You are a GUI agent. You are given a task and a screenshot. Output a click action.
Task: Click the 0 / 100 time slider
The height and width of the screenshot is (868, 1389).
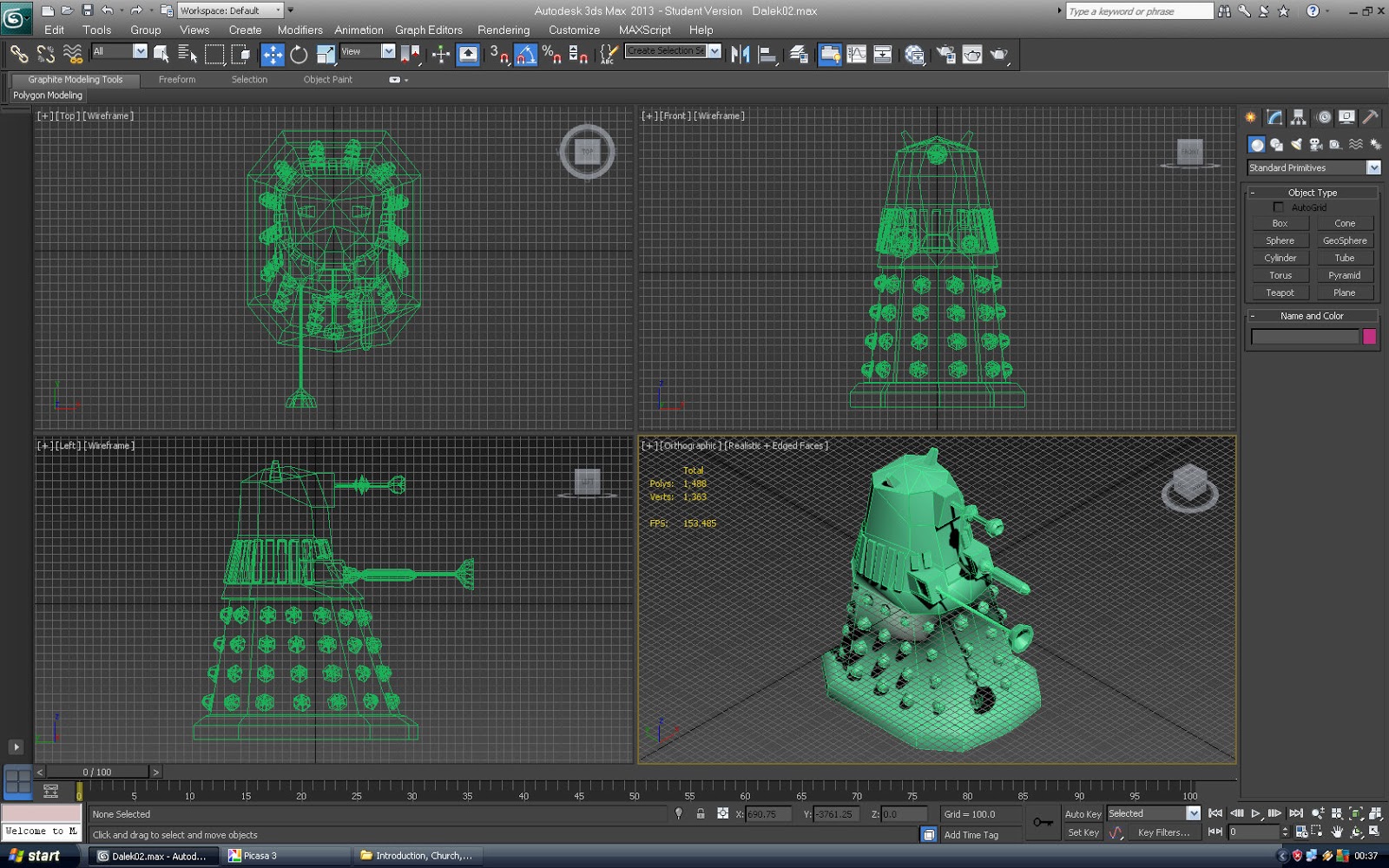click(x=97, y=772)
